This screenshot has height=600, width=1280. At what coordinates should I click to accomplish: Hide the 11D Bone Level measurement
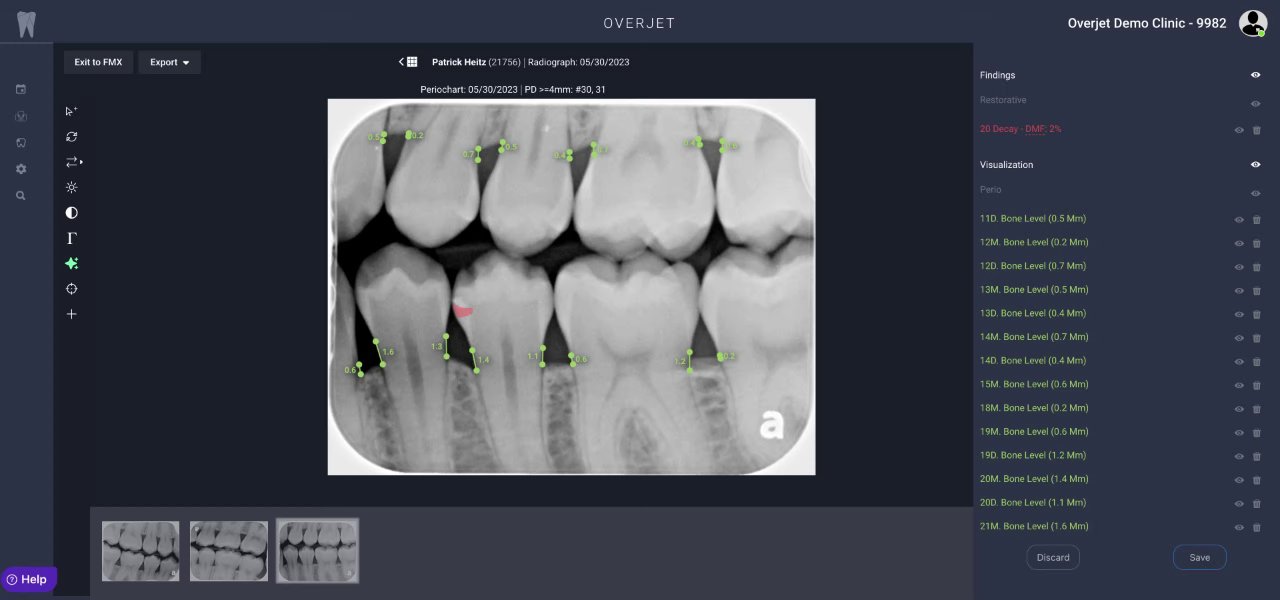click(1239, 219)
